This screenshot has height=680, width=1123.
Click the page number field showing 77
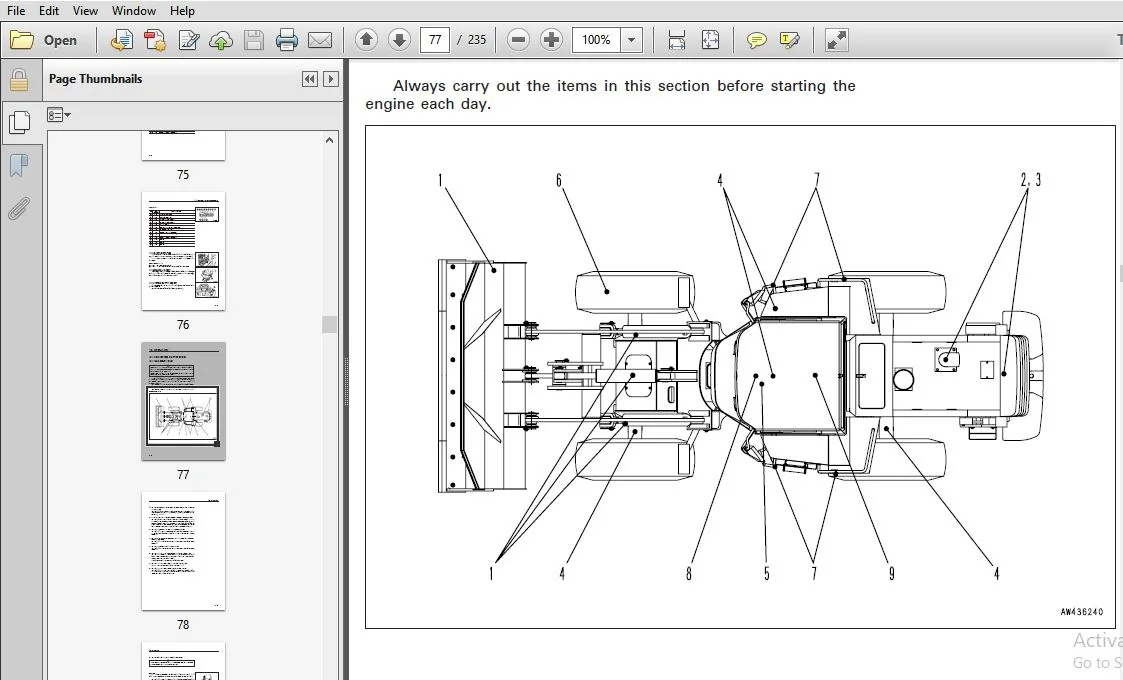435,39
